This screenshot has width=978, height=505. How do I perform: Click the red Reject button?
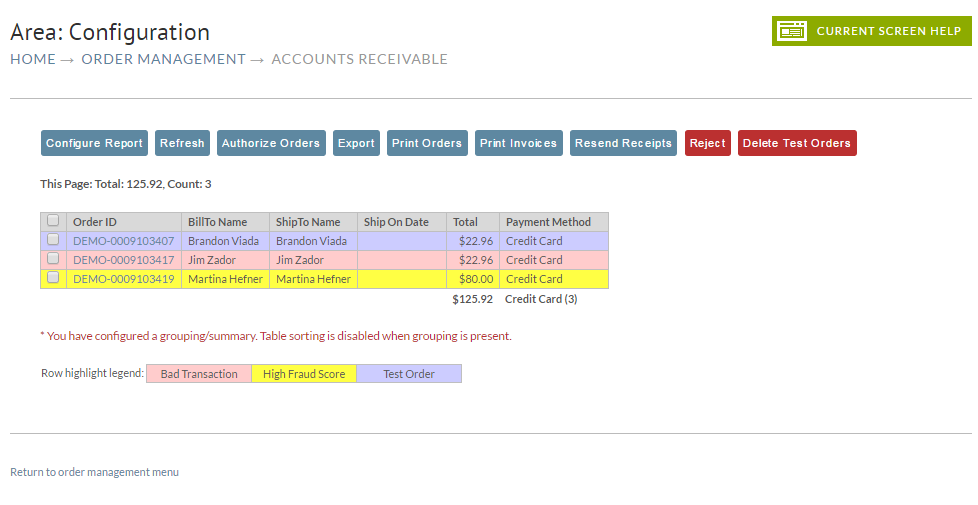click(x=708, y=143)
